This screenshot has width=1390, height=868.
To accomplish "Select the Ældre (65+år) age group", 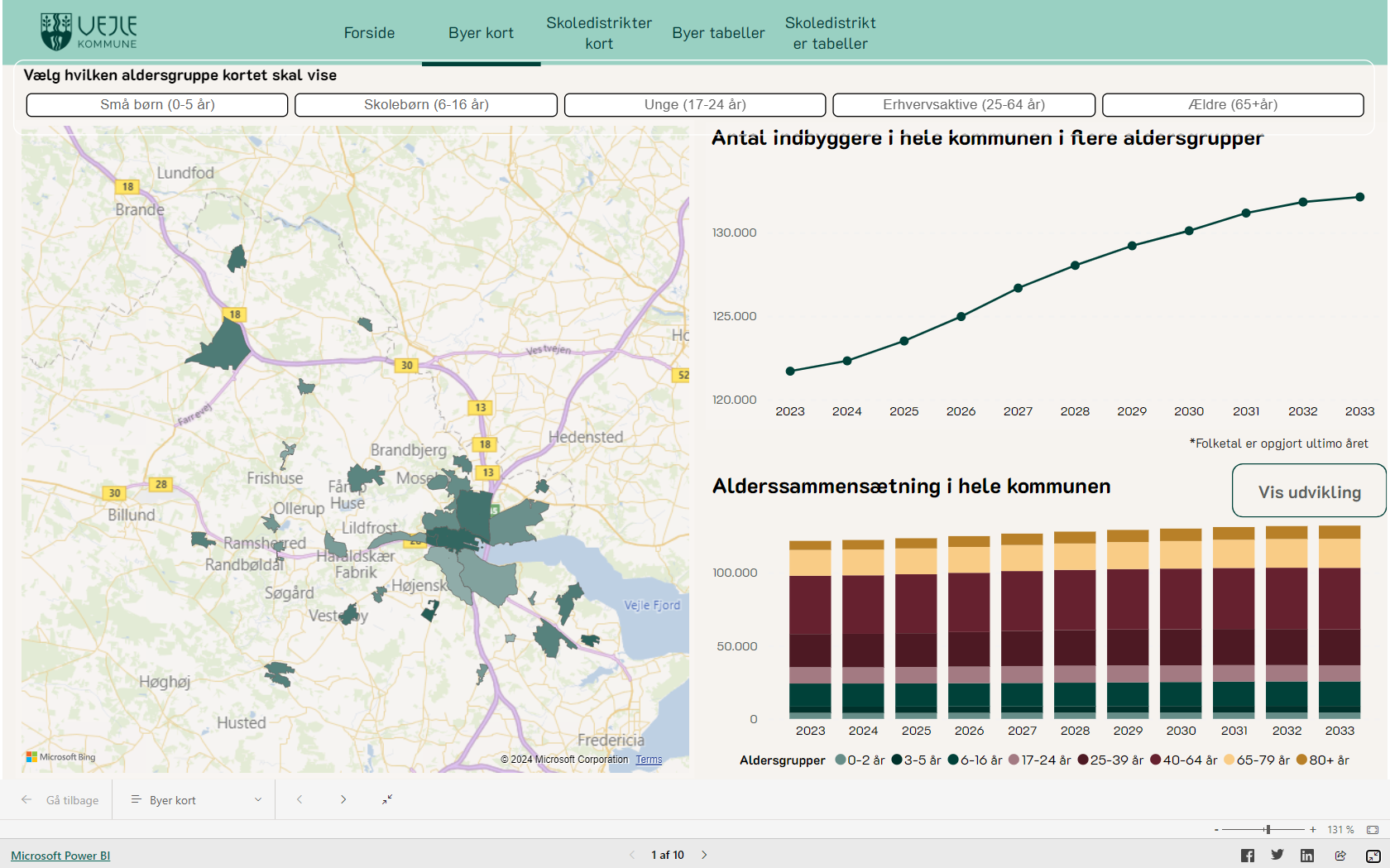I will (1233, 105).
